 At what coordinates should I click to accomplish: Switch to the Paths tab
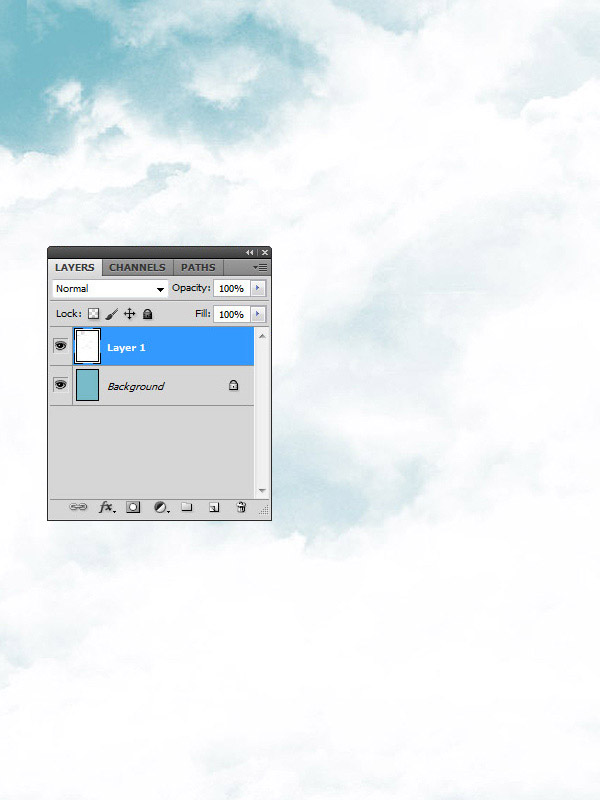(x=198, y=268)
